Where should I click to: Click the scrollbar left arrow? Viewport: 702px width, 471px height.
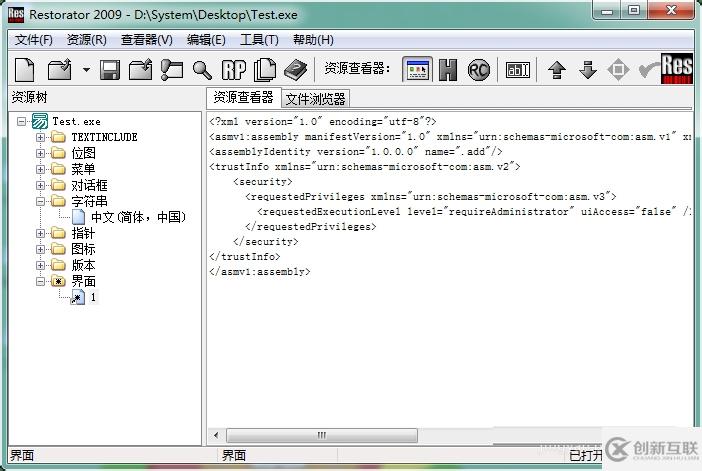click(217, 435)
